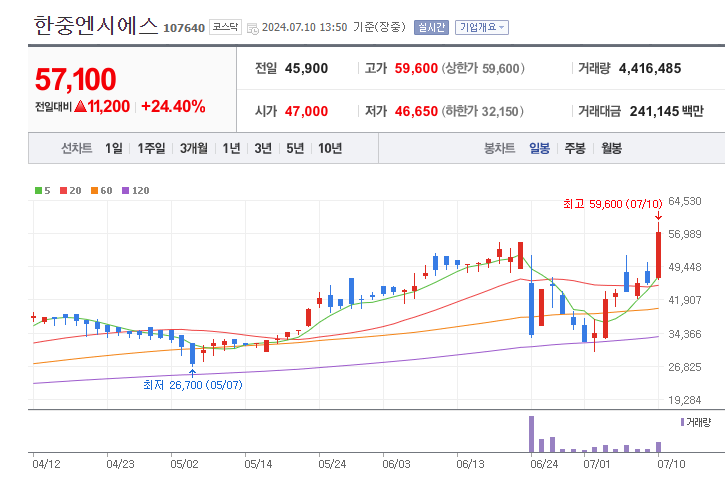Screen dimensions: 725x485
Task: Click the 최저 26,700 (05/07) low marker
Action: tap(192, 385)
